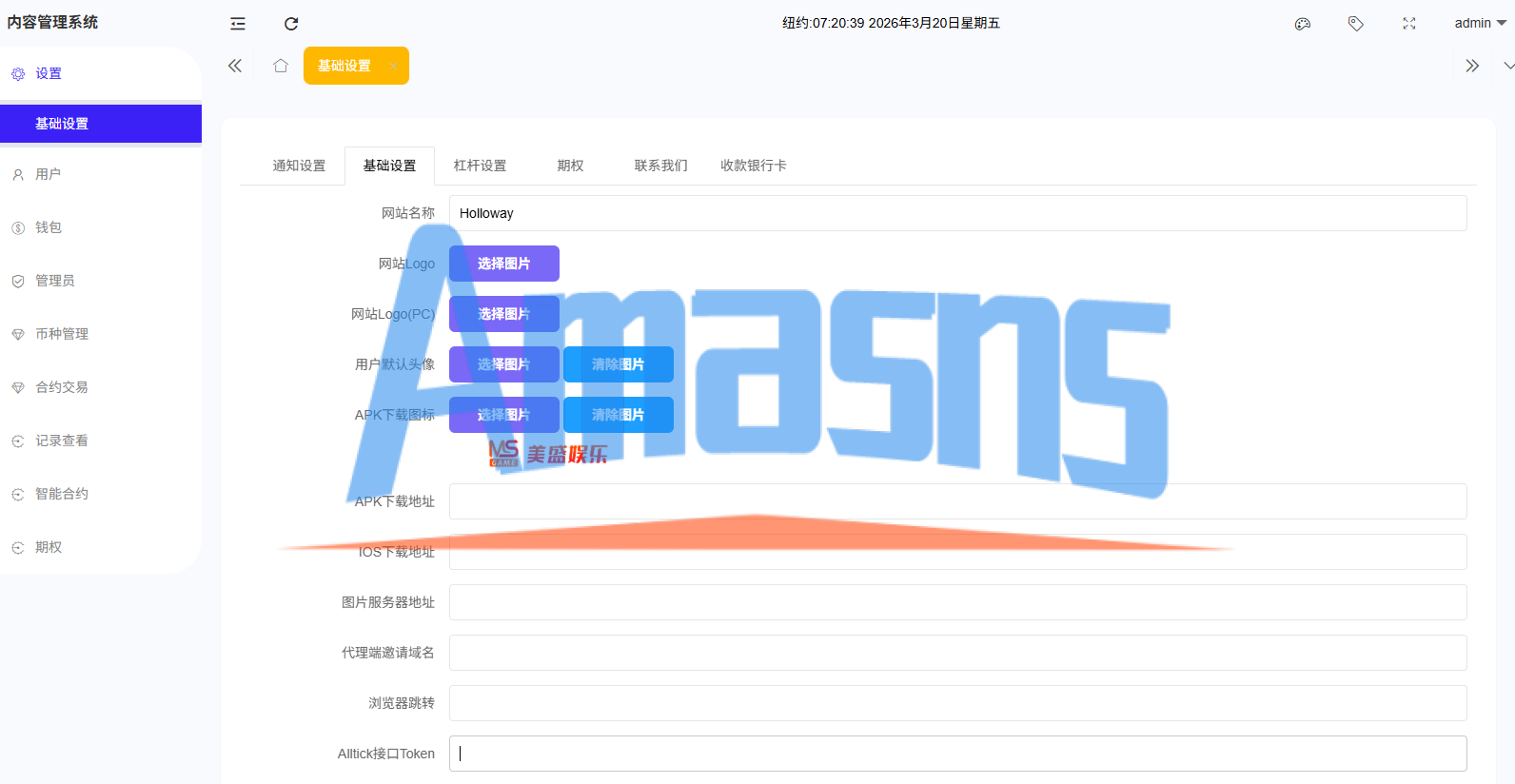
Task: Open the 合约交易 sidebar menu
Action: pyautogui.click(x=101, y=387)
